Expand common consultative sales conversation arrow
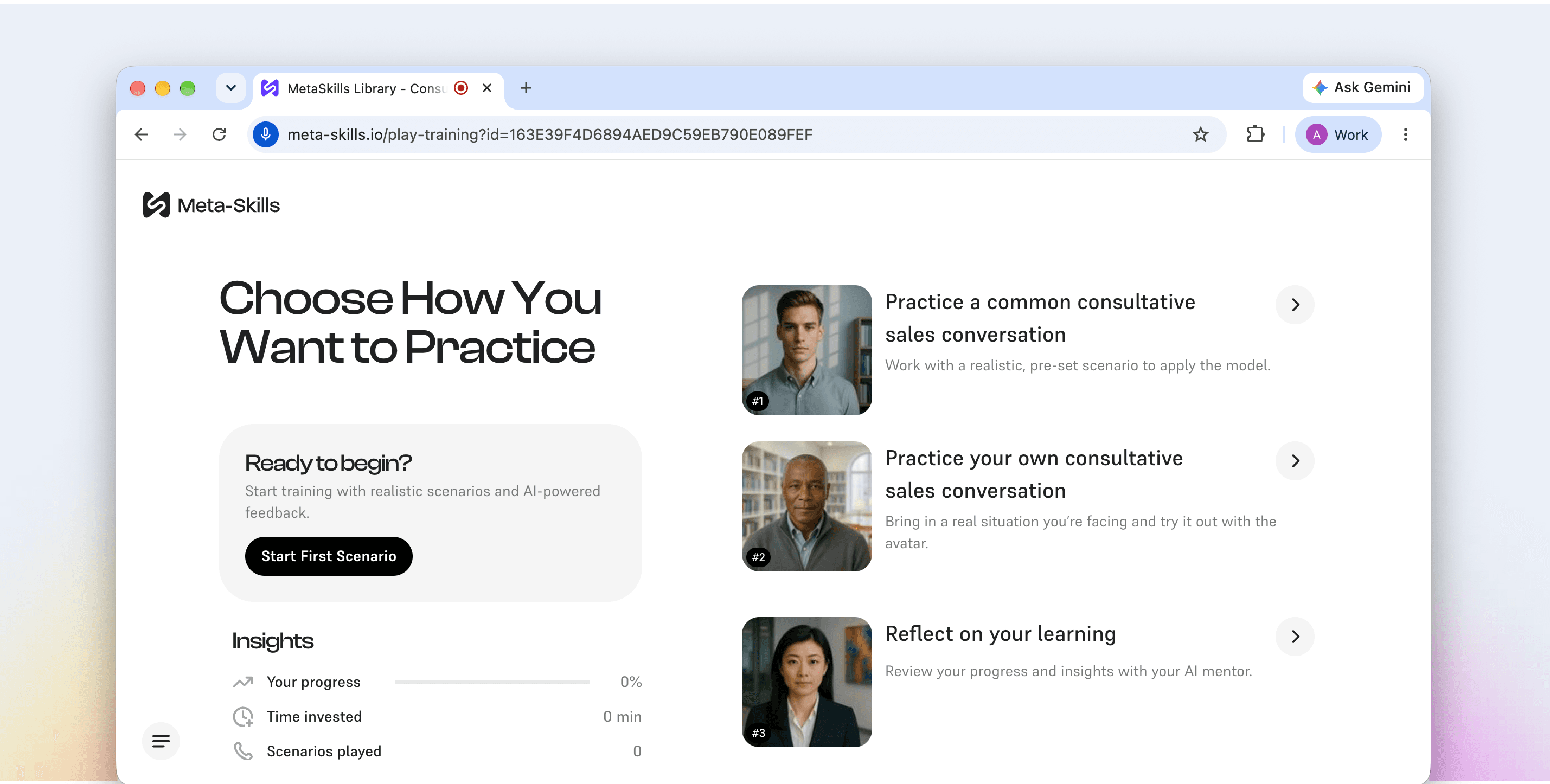The width and height of the screenshot is (1550, 784). click(x=1295, y=305)
